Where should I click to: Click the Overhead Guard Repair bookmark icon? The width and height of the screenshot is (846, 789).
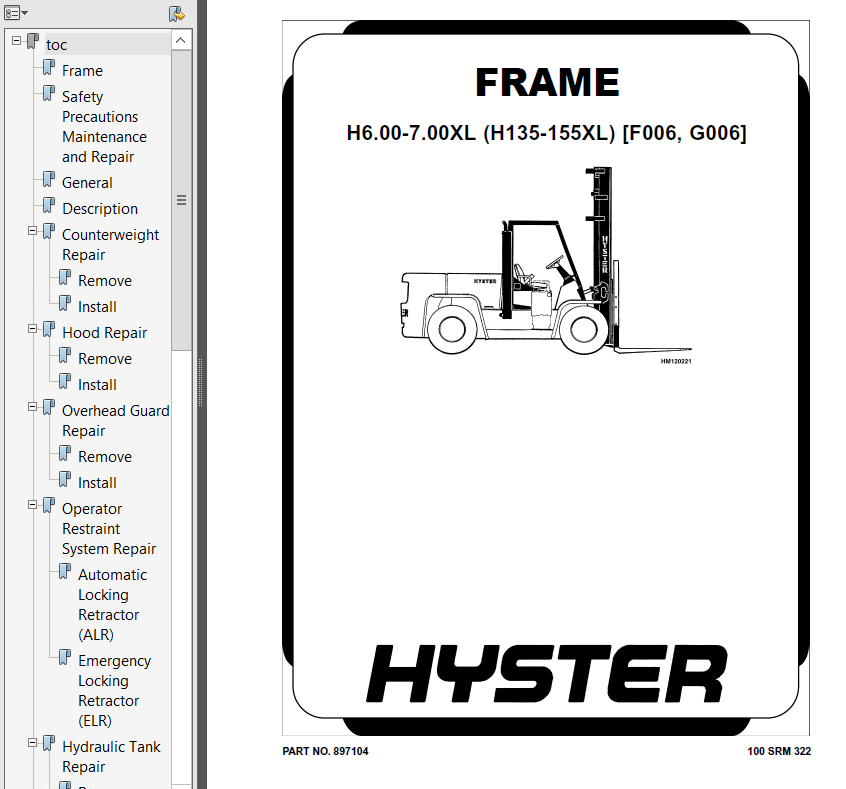point(49,407)
